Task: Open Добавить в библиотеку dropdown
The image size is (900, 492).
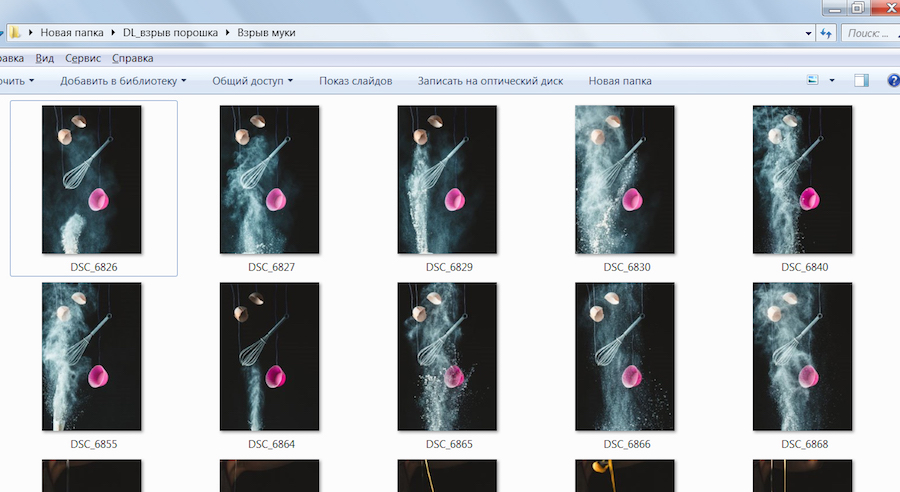Action: pos(123,81)
